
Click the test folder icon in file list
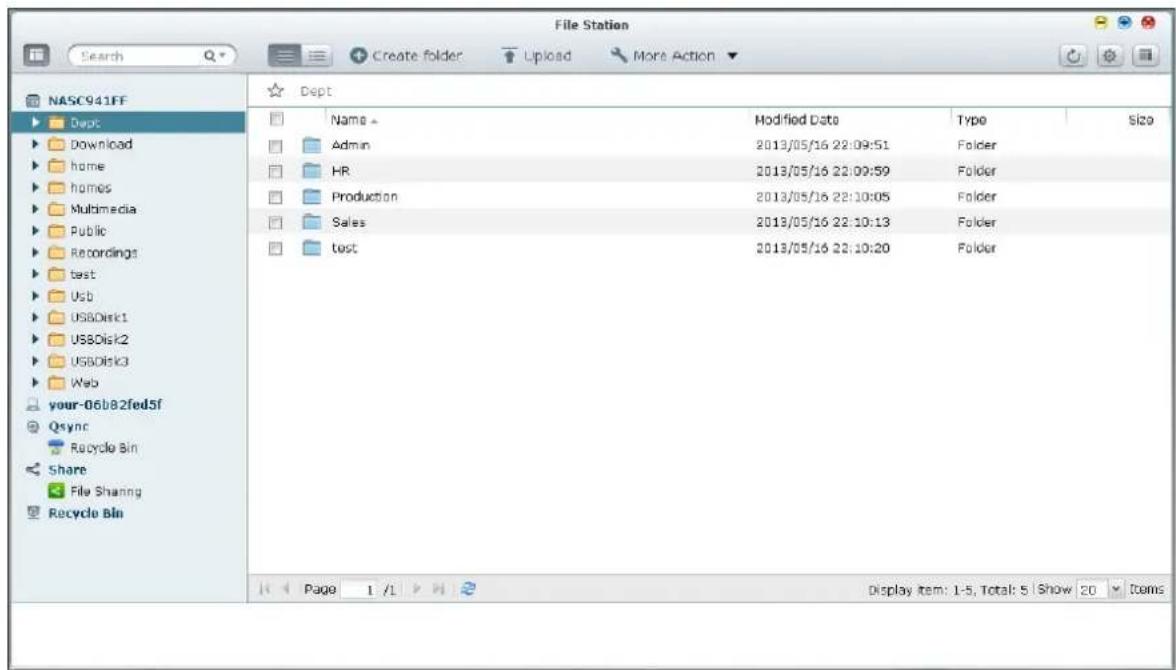[311, 248]
